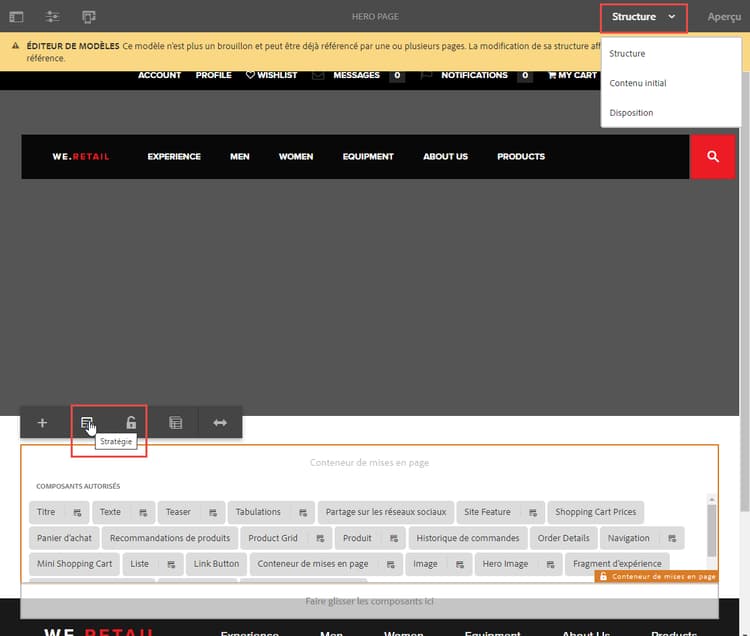Open policy icon for Image component
Screen dimensions: 750x636
(460, 564)
